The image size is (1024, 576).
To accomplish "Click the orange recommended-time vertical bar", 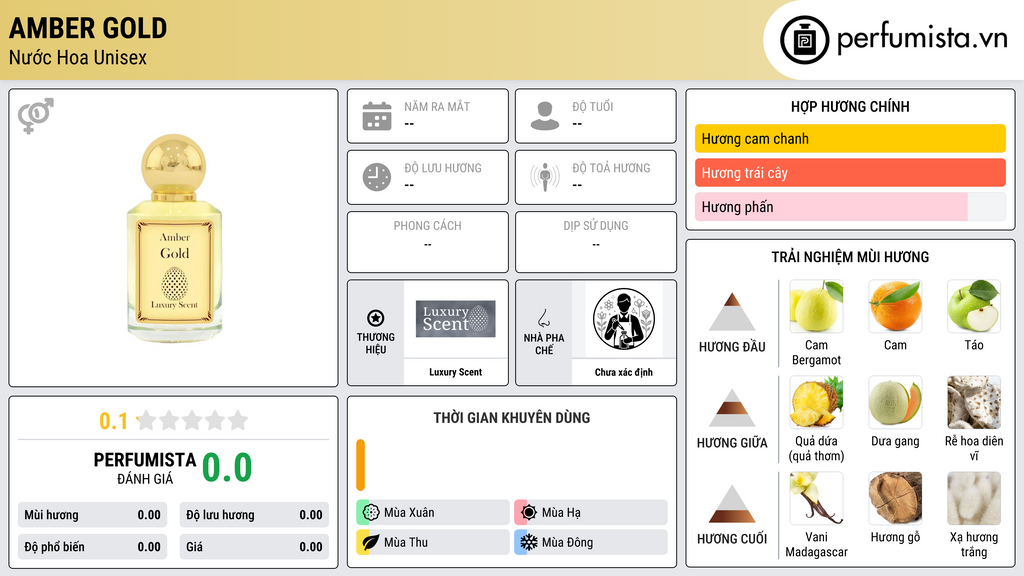I will coord(360,465).
